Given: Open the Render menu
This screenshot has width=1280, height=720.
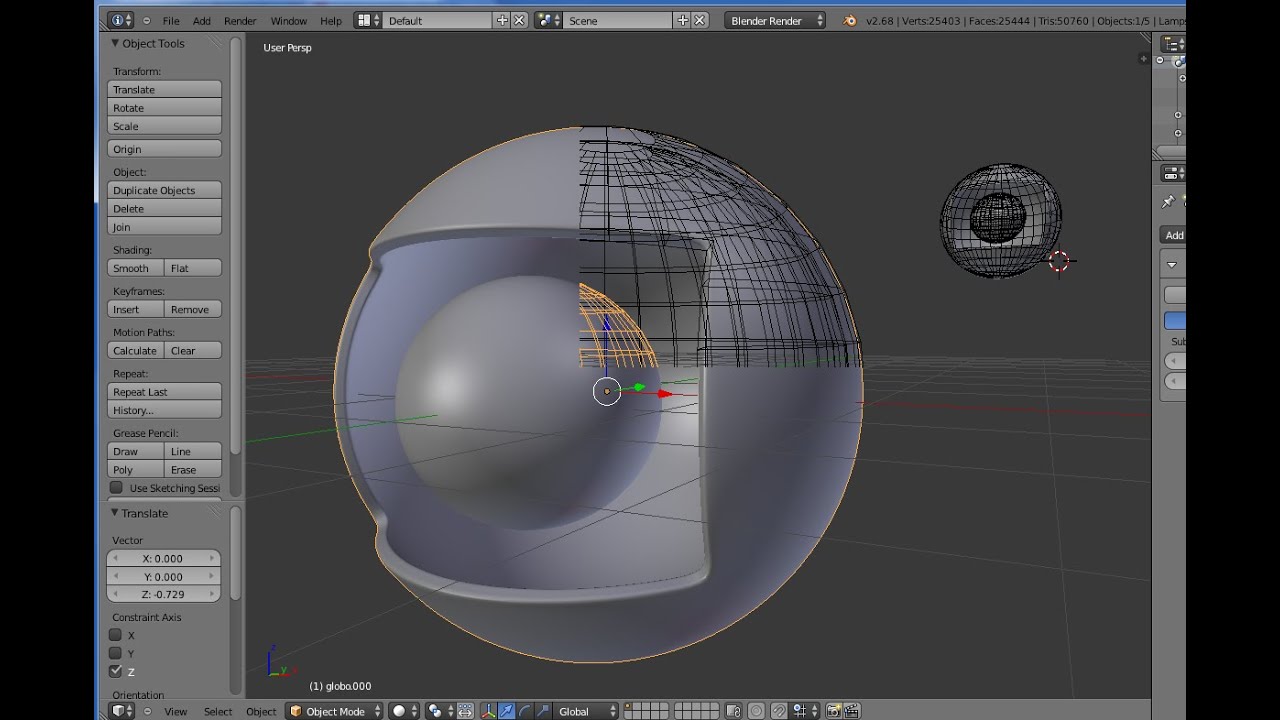Looking at the screenshot, I should (x=240, y=20).
